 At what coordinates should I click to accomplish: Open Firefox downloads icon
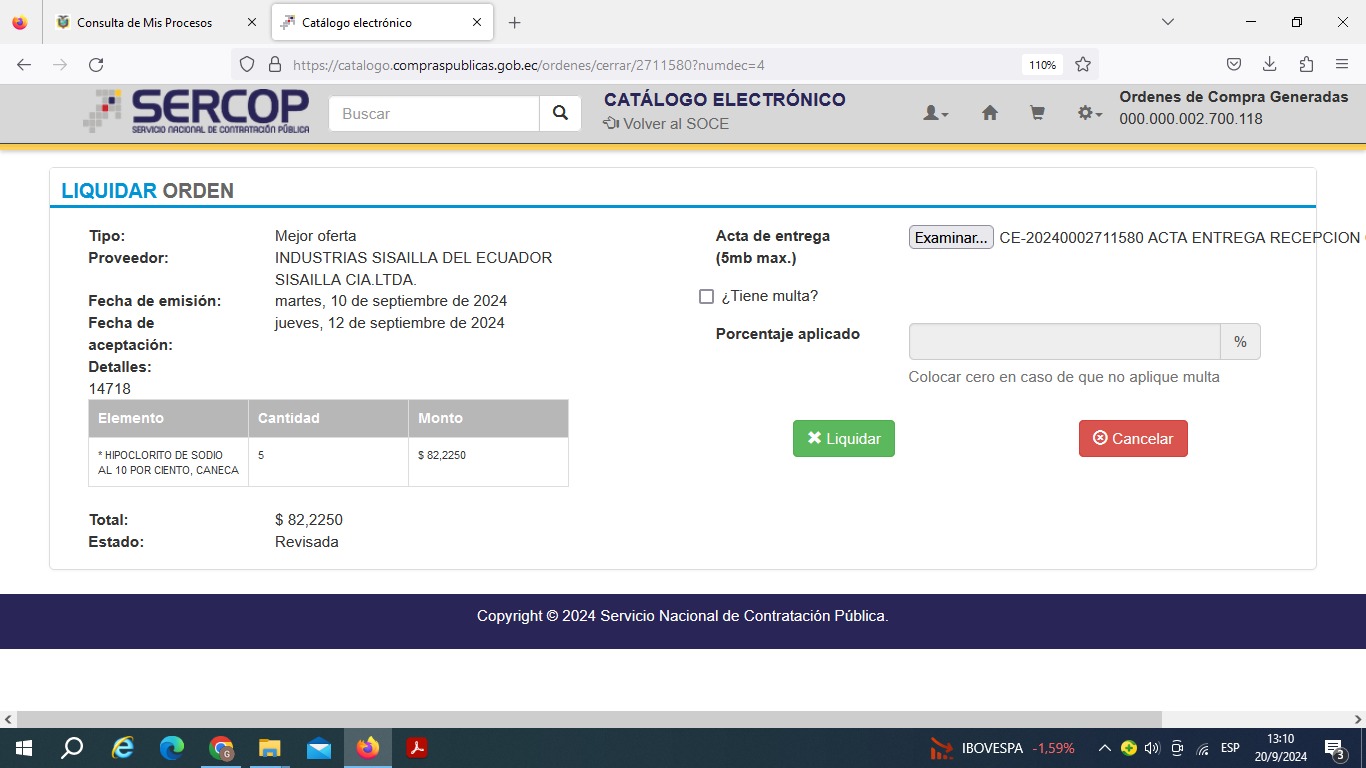pos(1269,65)
